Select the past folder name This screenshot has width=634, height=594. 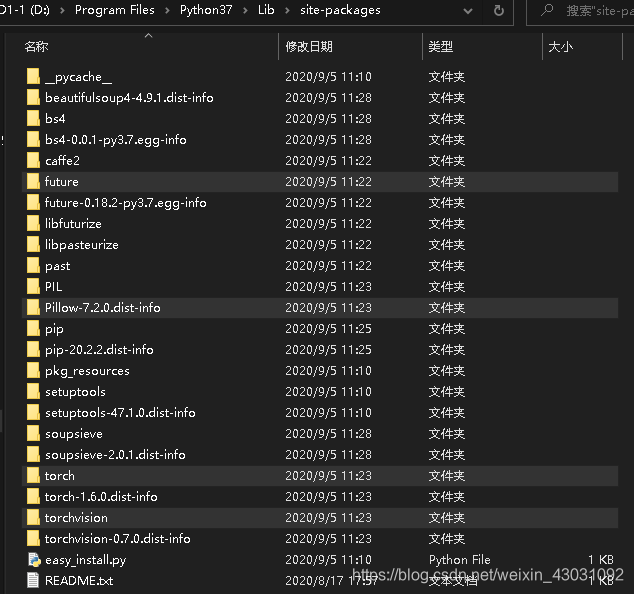[x=58, y=266]
